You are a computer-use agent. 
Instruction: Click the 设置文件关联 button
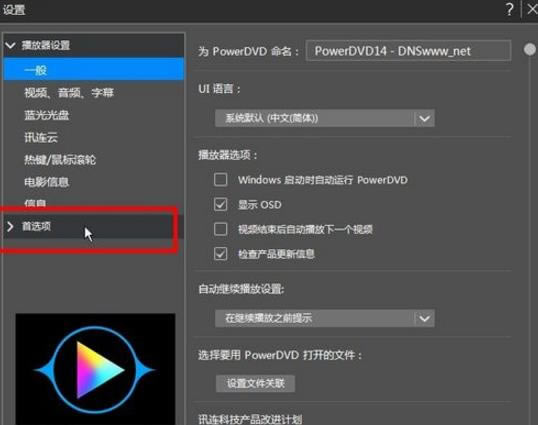tap(255, 383)
